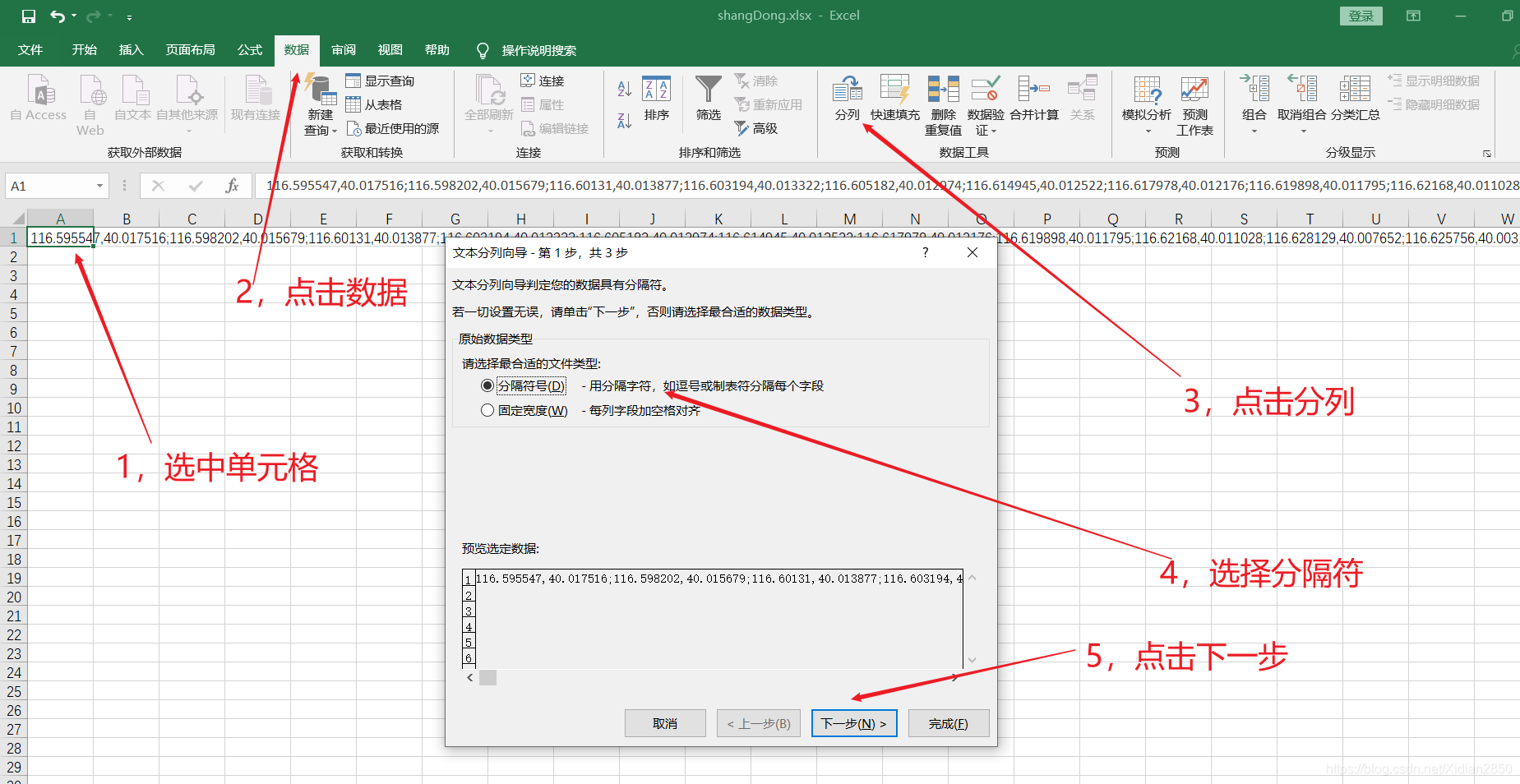Click the 完成(F) finish button

tap(949, 723)
